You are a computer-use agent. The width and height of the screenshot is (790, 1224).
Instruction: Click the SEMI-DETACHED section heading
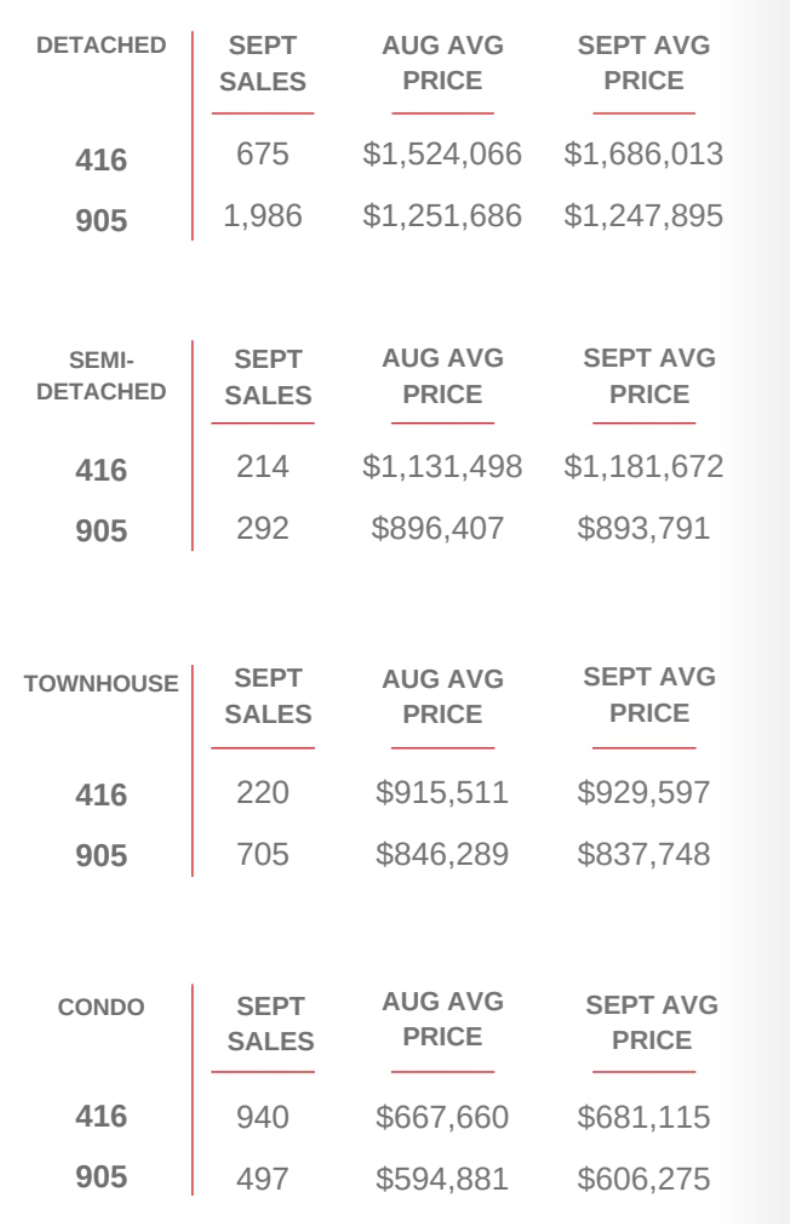[101, 375]
